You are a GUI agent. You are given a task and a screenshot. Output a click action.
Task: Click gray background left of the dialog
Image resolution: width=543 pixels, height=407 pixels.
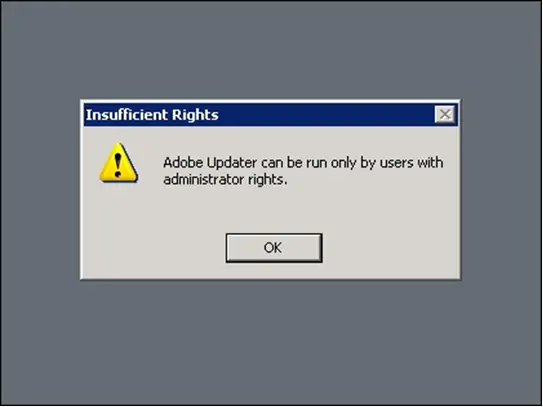(40, 189)
